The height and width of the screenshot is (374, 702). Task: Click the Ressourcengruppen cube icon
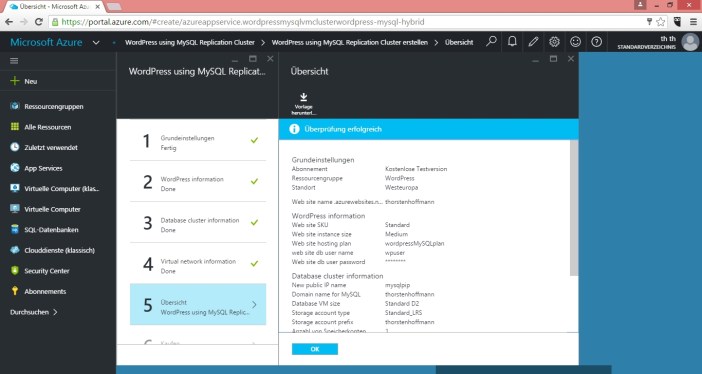click(15, 106)
